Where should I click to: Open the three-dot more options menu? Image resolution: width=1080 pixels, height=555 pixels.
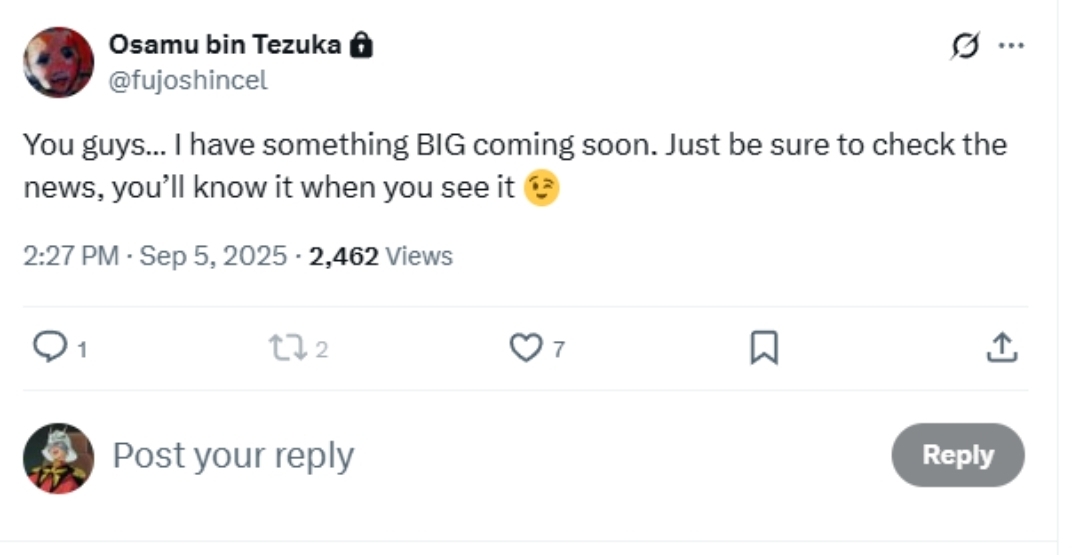1011,46
